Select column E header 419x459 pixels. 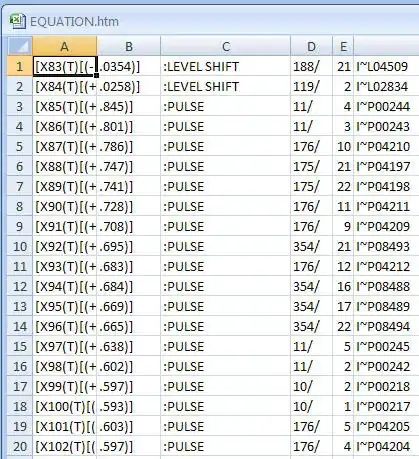point(343,46)
